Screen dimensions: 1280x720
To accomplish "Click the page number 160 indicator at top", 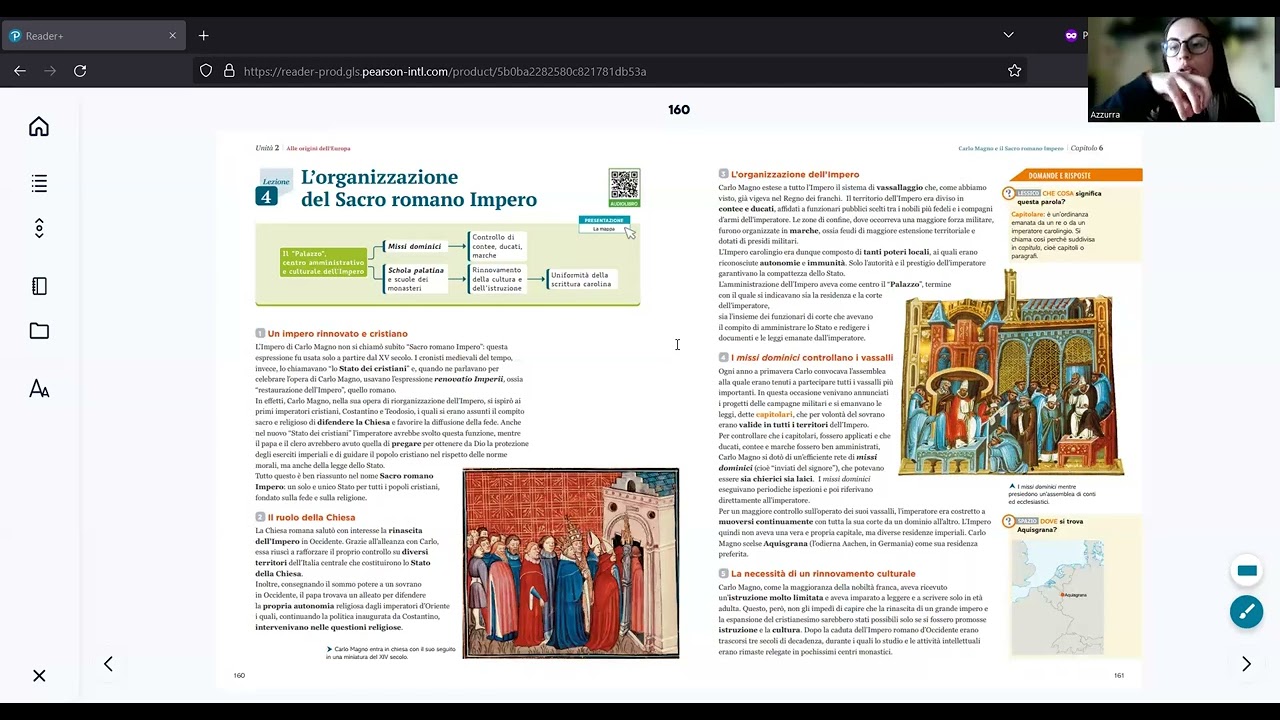I will [679, 110].
